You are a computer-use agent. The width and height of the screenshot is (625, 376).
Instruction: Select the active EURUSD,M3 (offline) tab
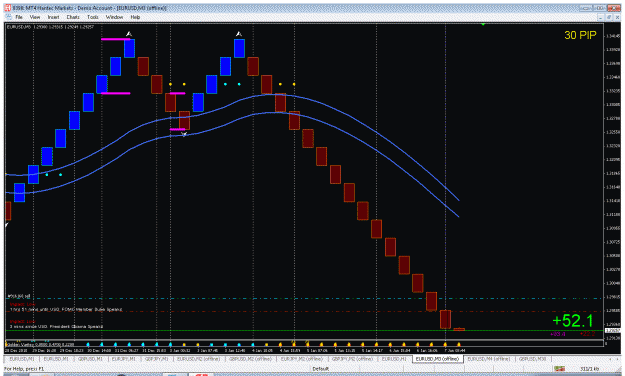coord(437,359)
